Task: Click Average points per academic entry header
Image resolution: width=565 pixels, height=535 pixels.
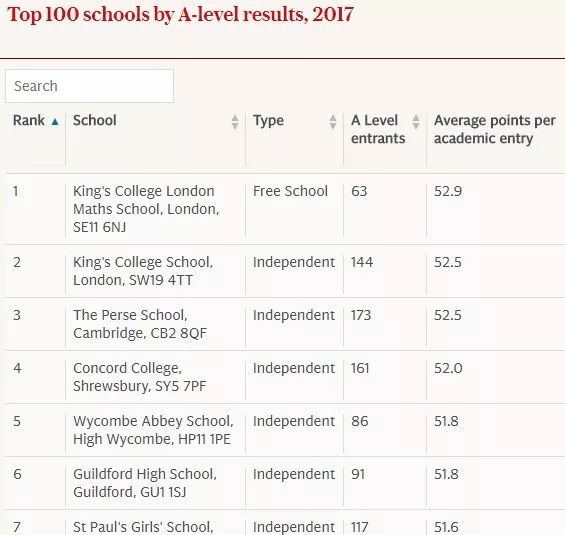Action: coord(494,129)
